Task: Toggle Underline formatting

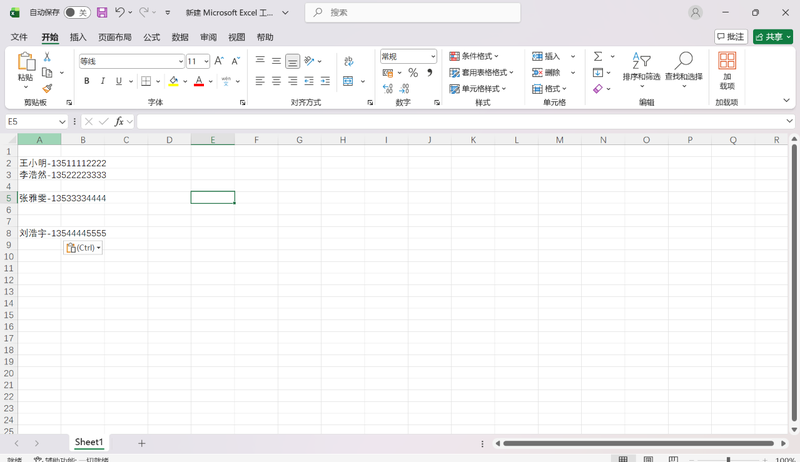Action: click(x=118, y=81)
